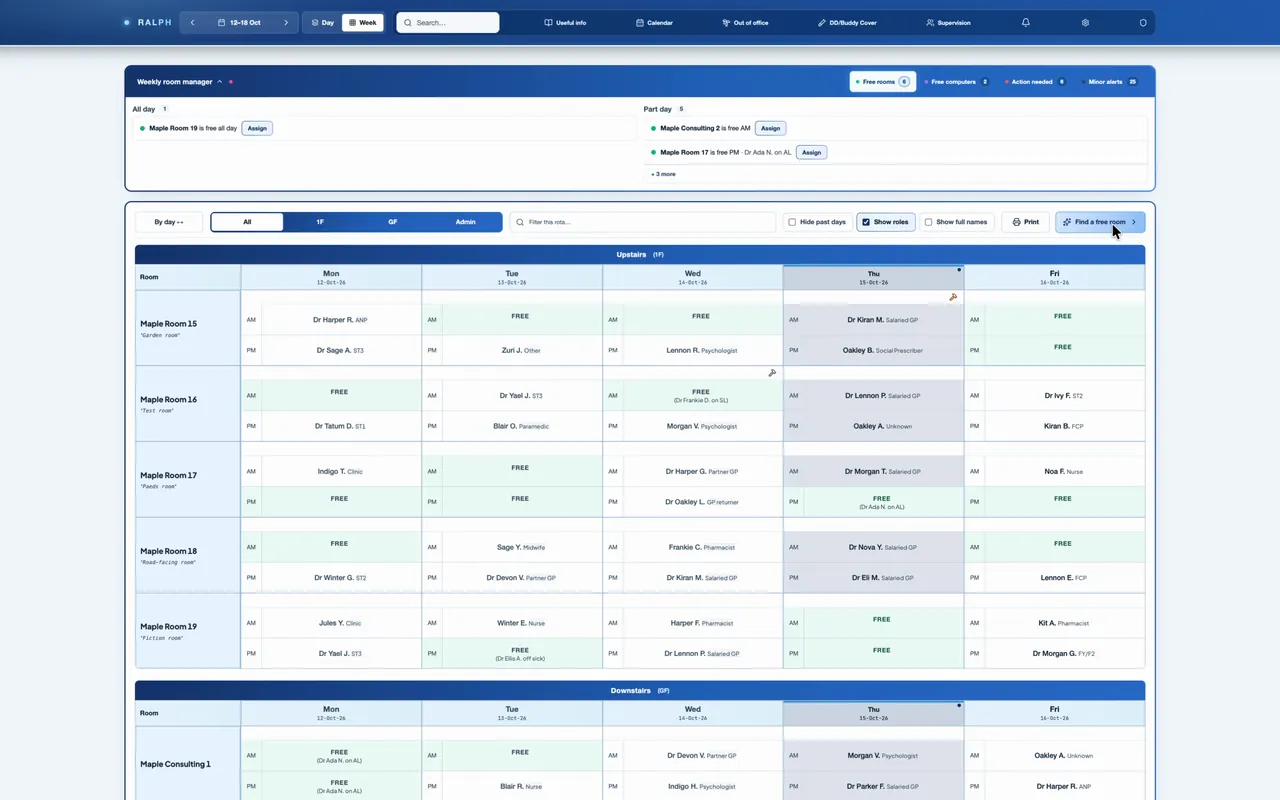Select Upstairs Thu 15-Oct-26 column header

pyautogui.click(x=873, y=277)
